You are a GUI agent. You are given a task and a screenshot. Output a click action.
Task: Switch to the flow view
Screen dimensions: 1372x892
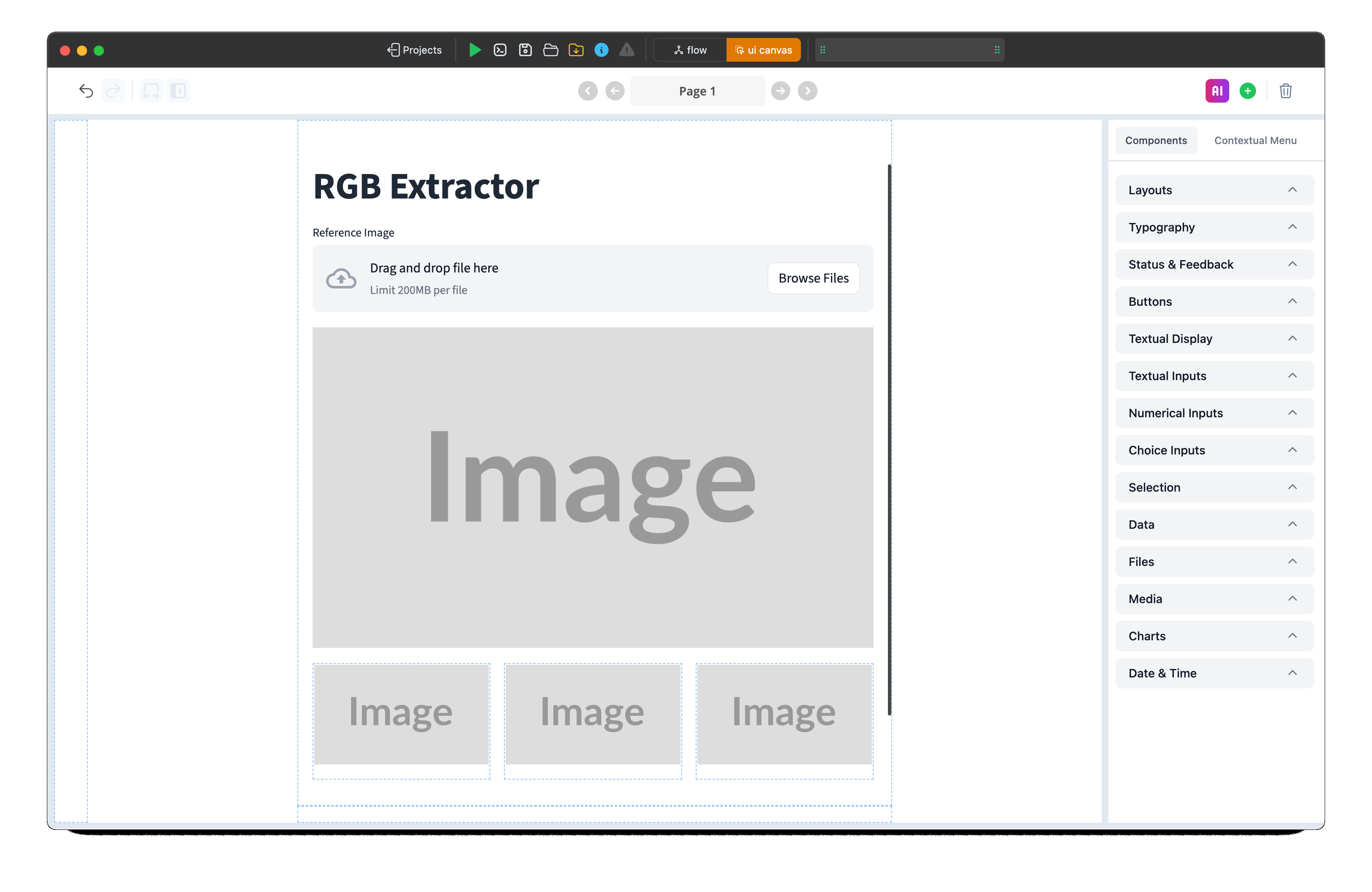point(690,50)
